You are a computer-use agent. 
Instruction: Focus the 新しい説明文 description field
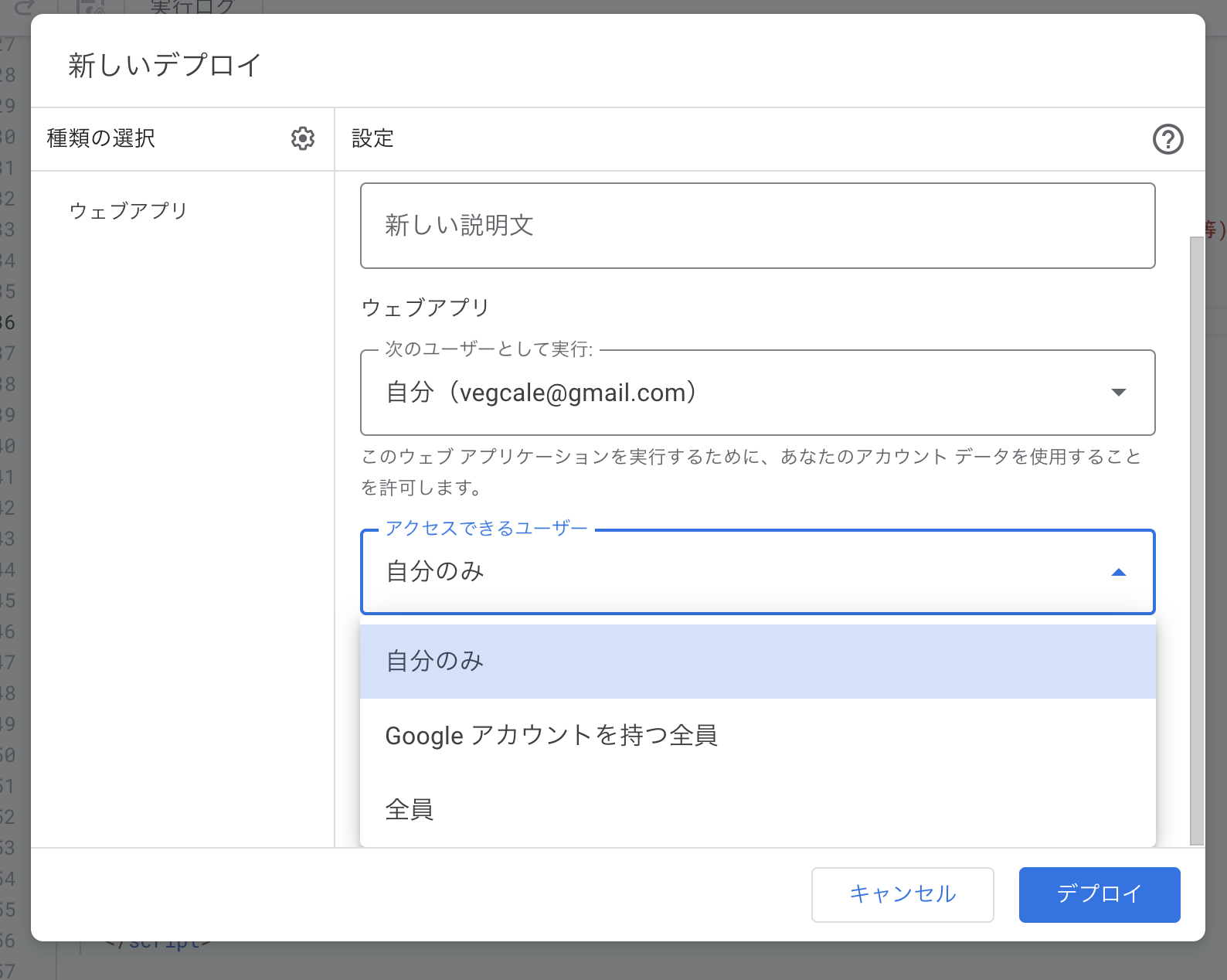tap(757, 226)
